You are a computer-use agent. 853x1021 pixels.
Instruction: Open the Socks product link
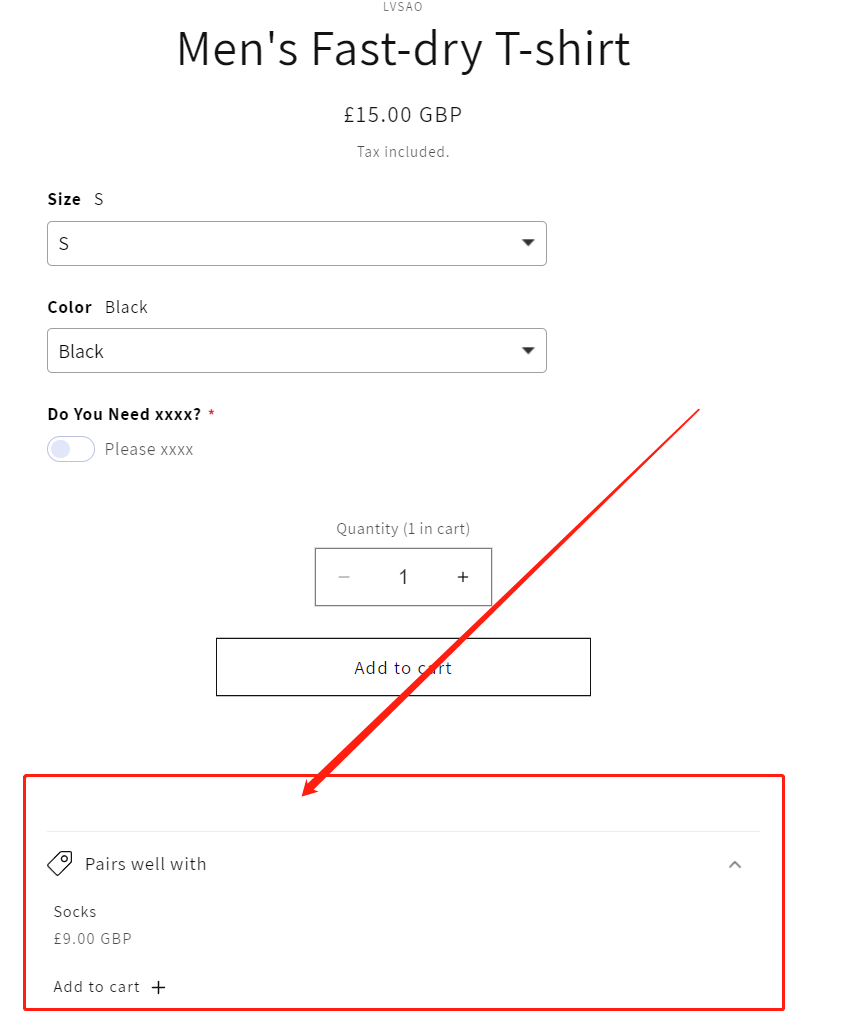[x=75, y=912]
